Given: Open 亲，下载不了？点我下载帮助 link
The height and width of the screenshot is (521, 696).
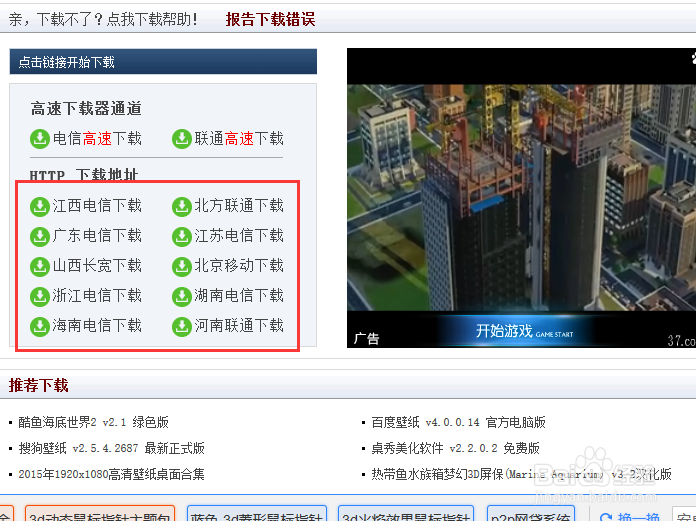Looking at the screenshot, I should (103, 19).
